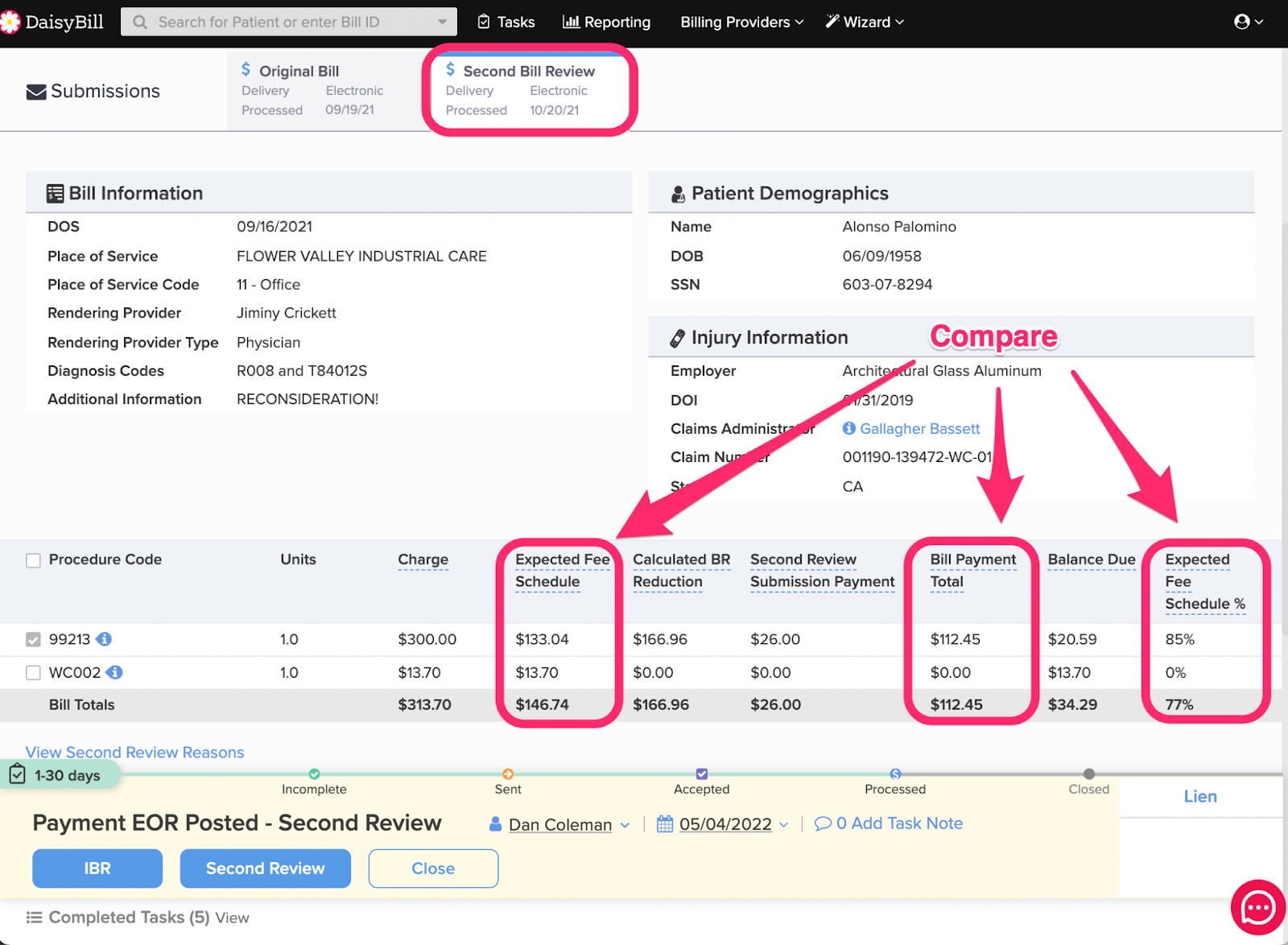Open the chat bubble in bottom right corner
The height and width of the screenshot is (945, 1288).
(1257, 908)
